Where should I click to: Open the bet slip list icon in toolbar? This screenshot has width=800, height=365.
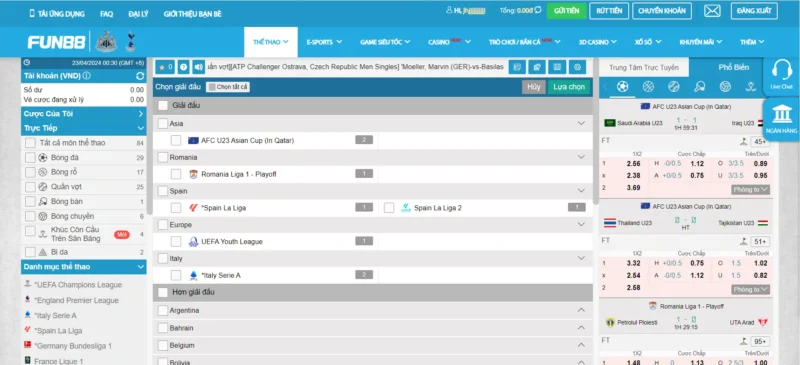tap(517, 67)
